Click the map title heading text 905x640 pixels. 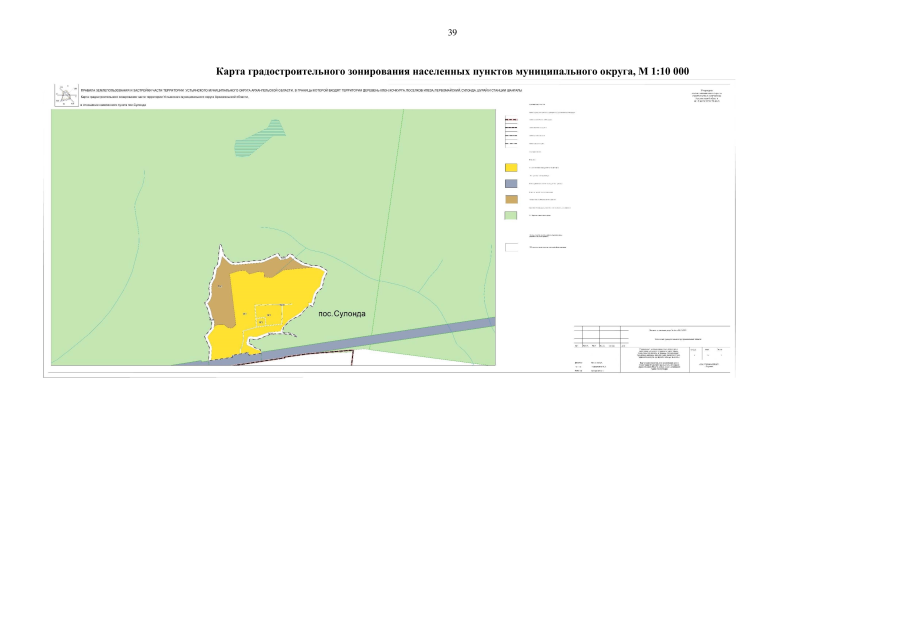[x=452, y=71]
